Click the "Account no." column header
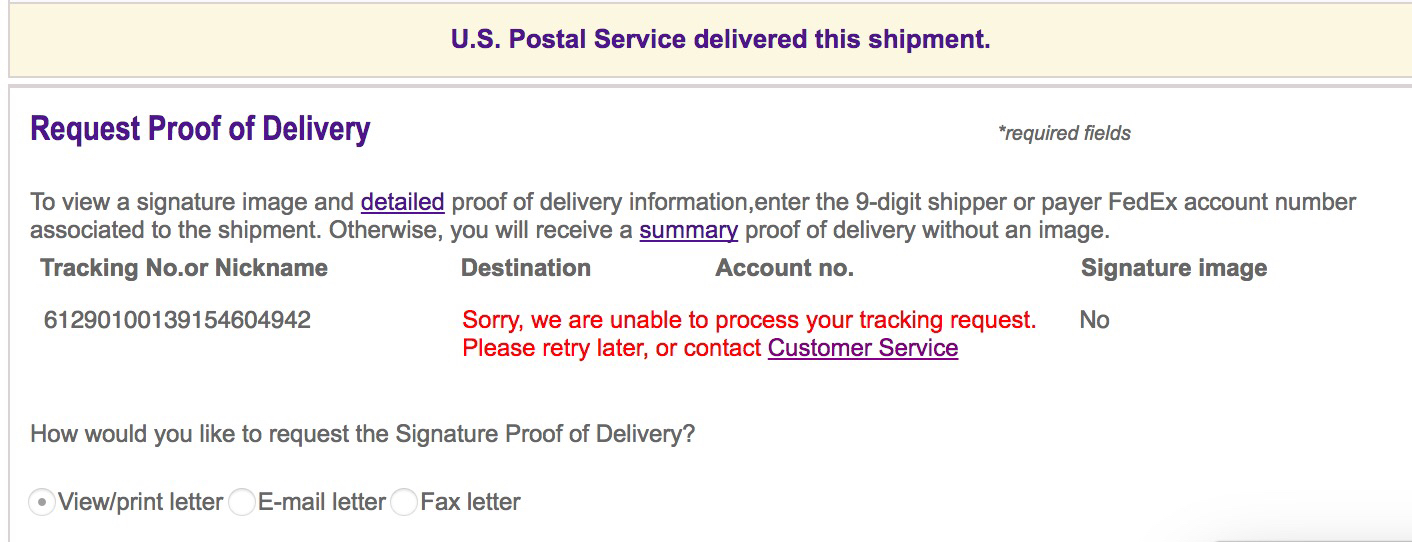Image resolution: width=1412 pixels, height=542 pixels. 784,268
